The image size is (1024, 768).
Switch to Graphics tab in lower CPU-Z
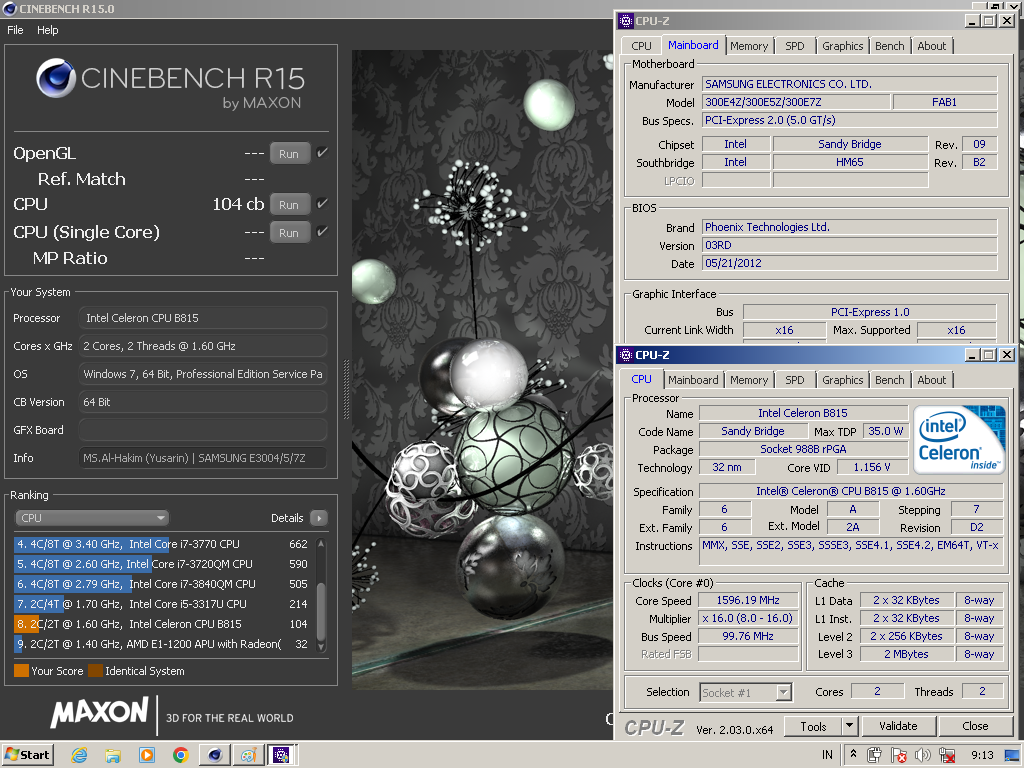click(x=842, y=380)
